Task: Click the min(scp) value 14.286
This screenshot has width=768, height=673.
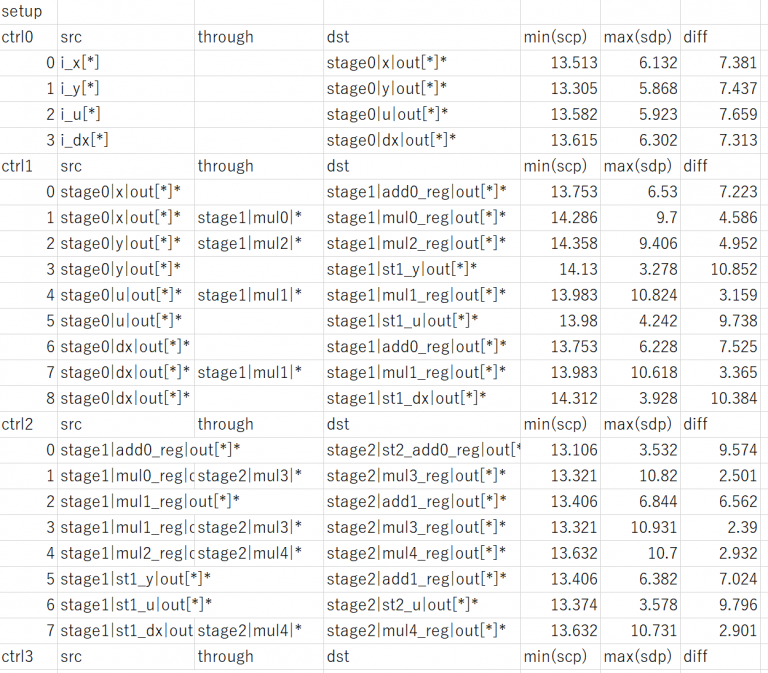Action: [573, 218]
